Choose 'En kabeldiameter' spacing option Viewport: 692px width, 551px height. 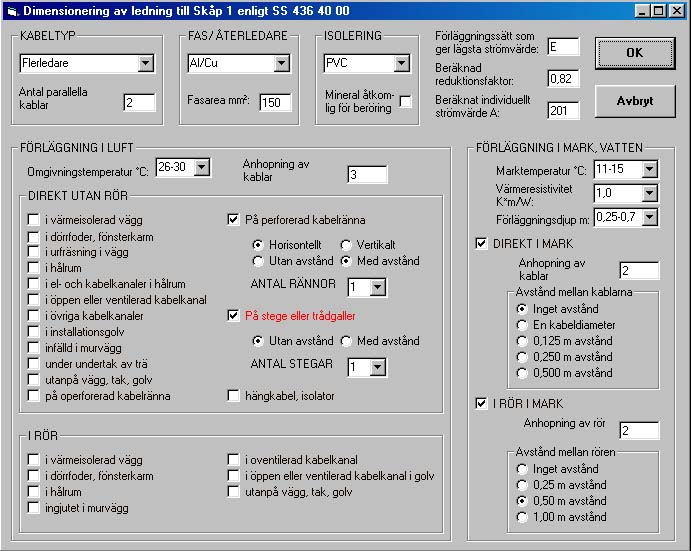pyautogui.click(x=522, y=325)
